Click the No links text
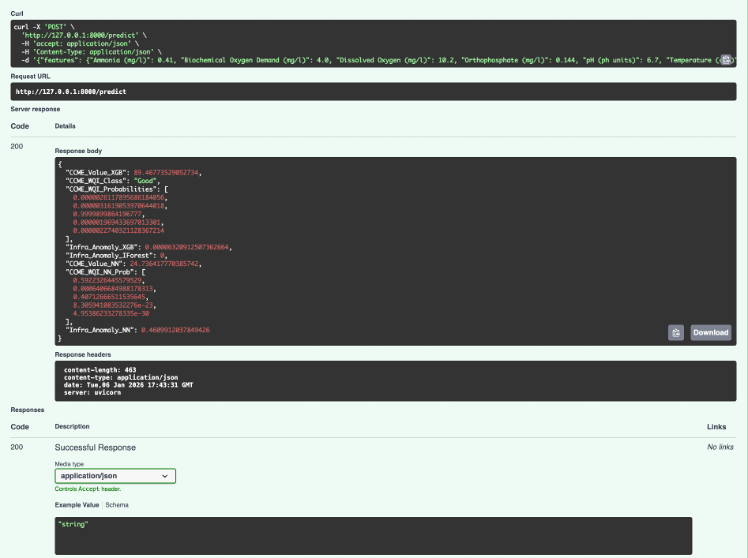 click(720, 447)
